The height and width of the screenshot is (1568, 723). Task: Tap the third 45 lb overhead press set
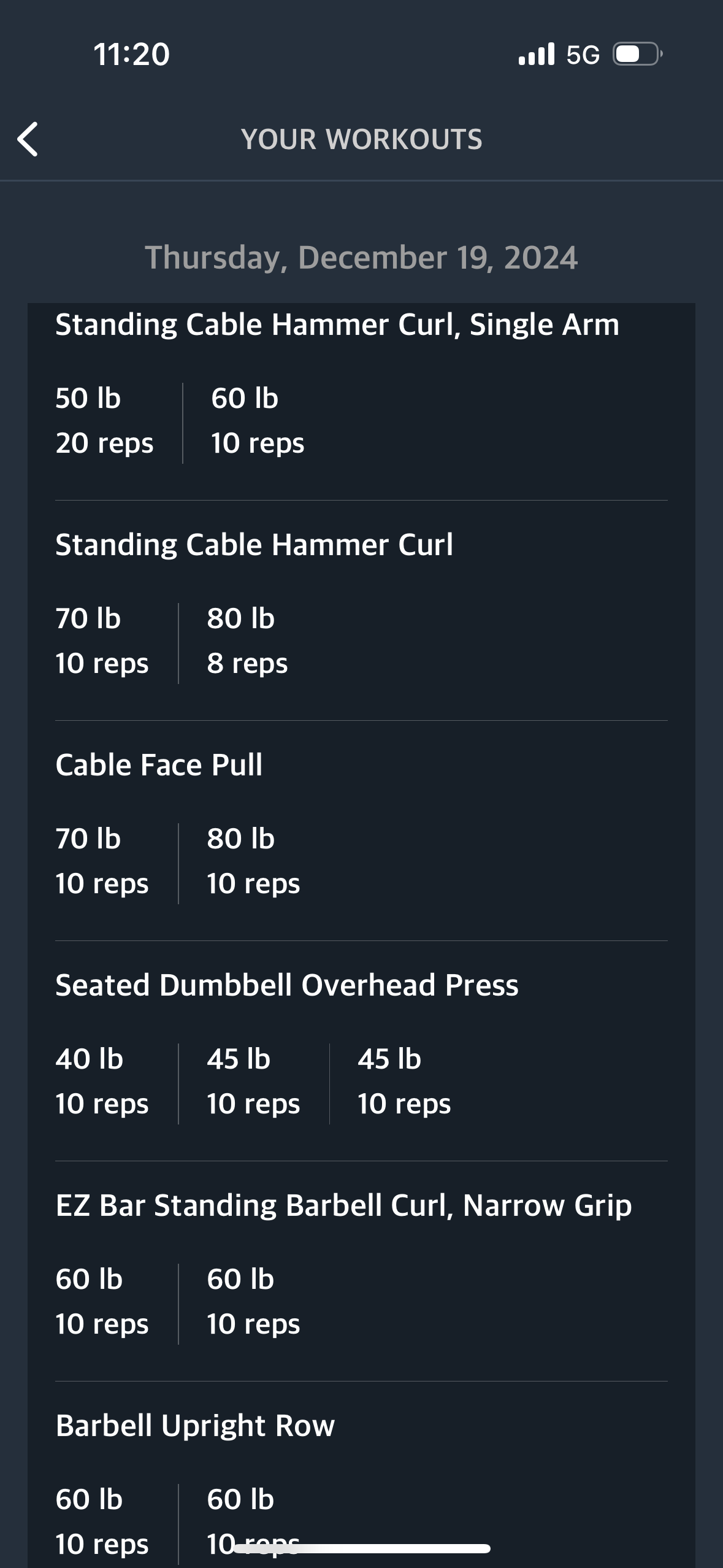tap(404, 1082)
